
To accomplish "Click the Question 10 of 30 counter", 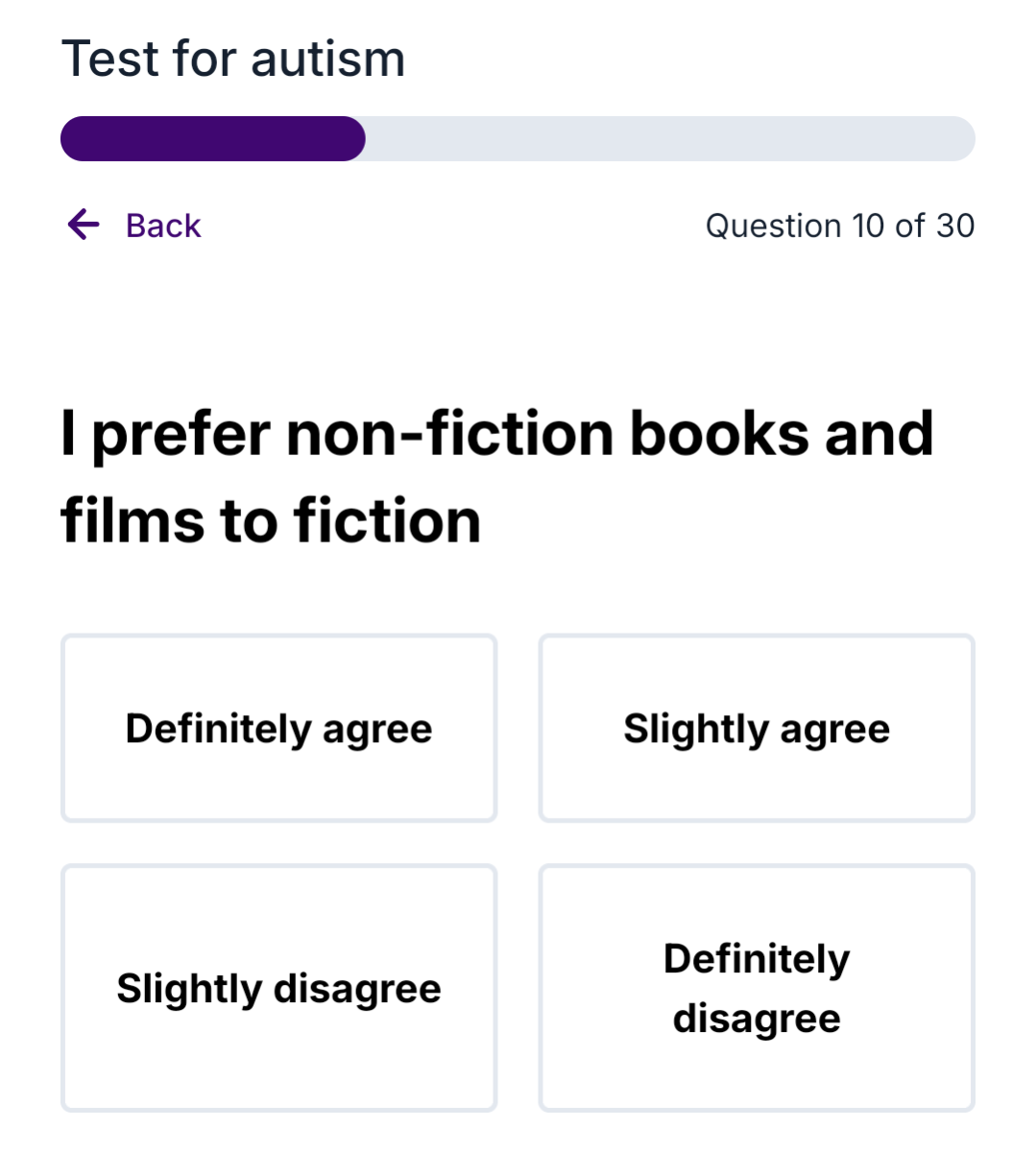I will coord(839,226).
